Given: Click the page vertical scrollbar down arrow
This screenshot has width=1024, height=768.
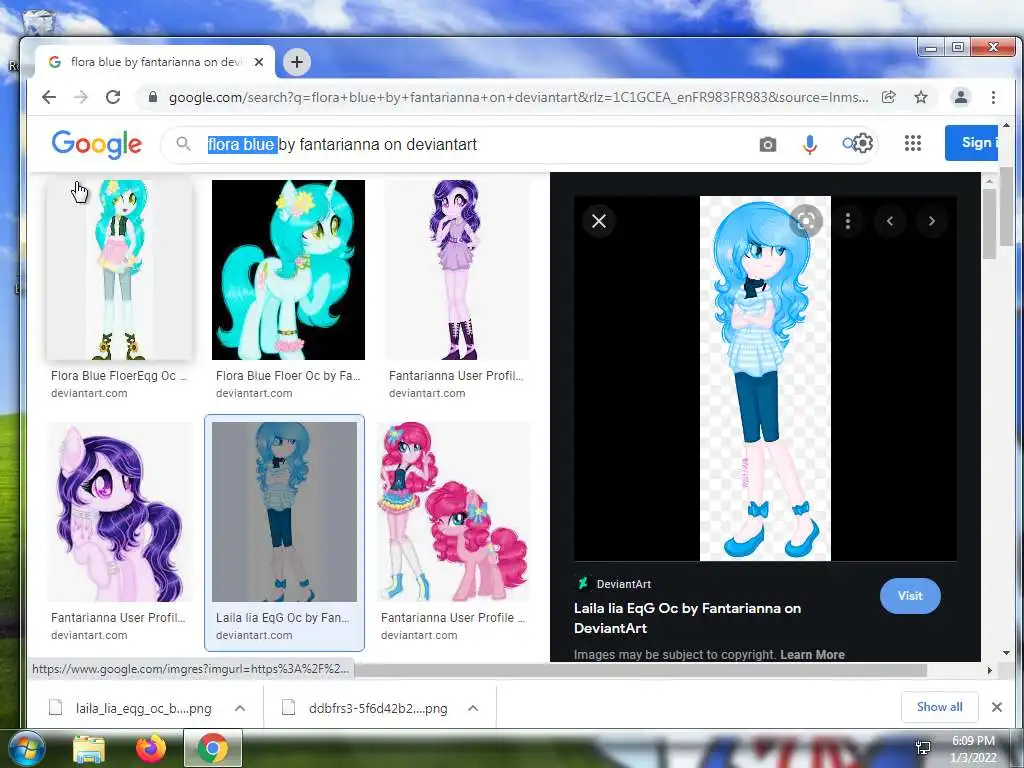Looking at the screenshot, I should (x=1006, y=652).
